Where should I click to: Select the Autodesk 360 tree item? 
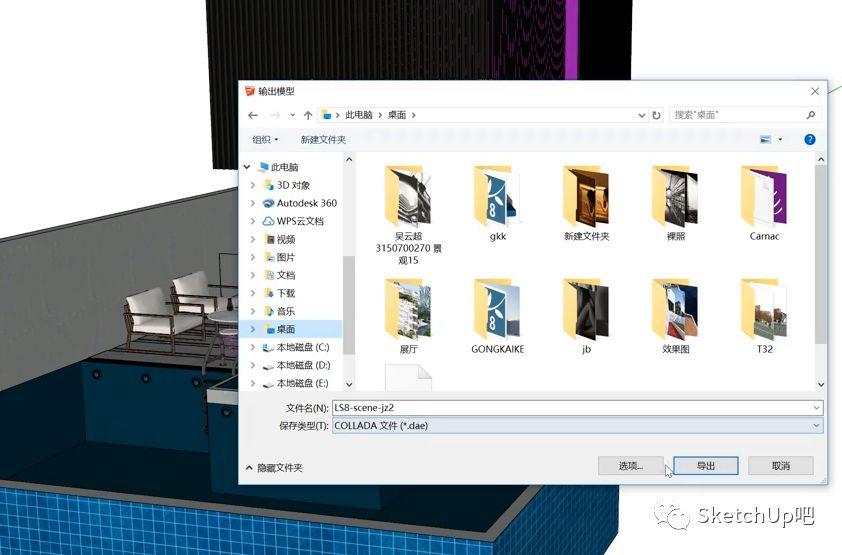coord(306,203)
